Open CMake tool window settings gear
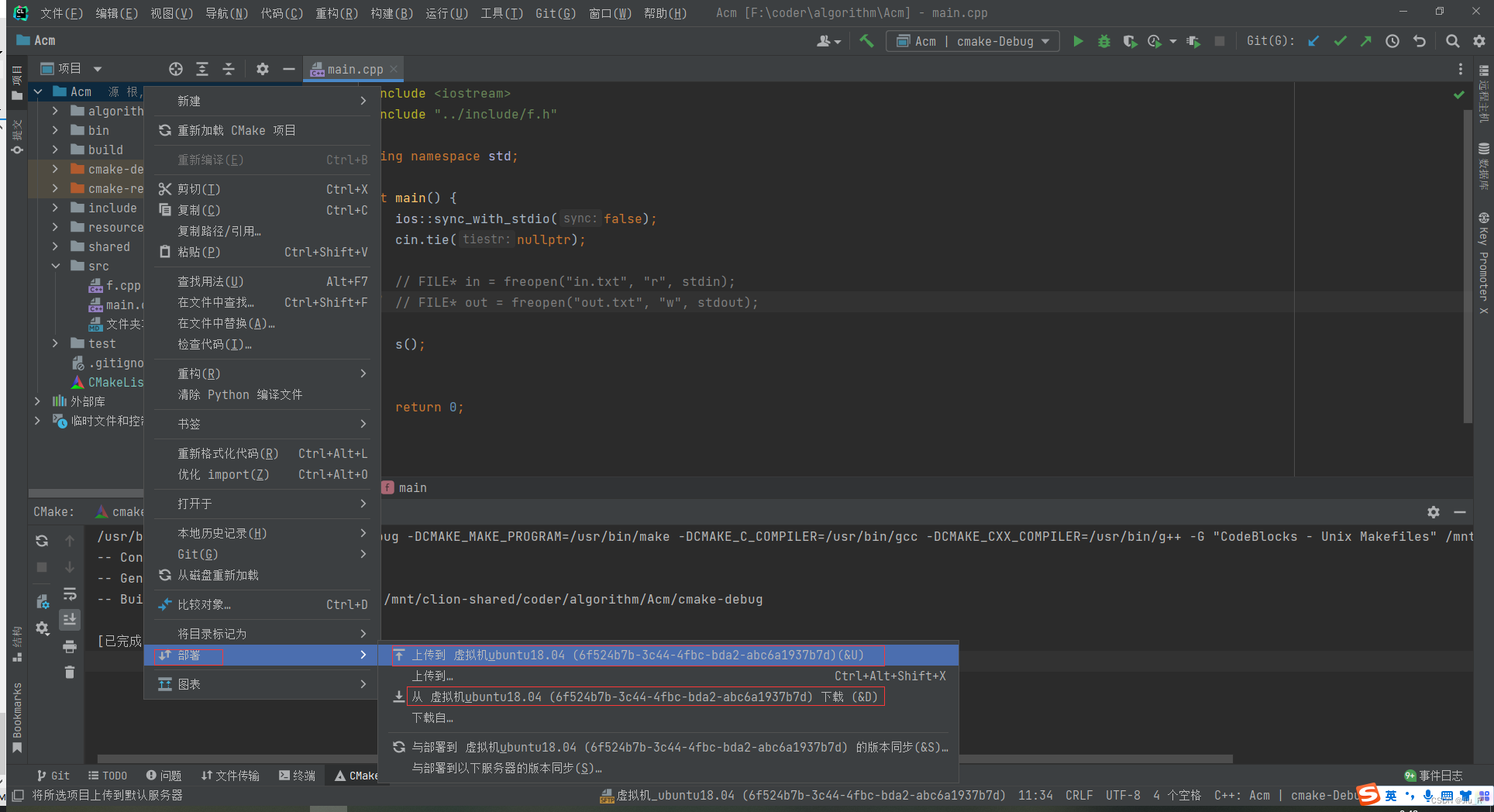The image size is (1494, 812). point(1434,512)
